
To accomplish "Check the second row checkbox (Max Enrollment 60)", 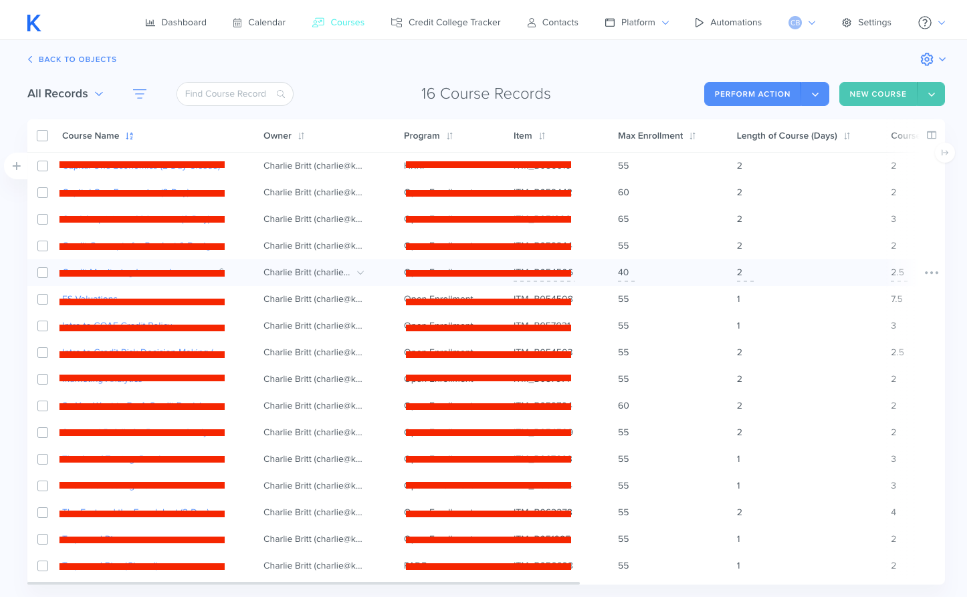I will pos(43,192).
